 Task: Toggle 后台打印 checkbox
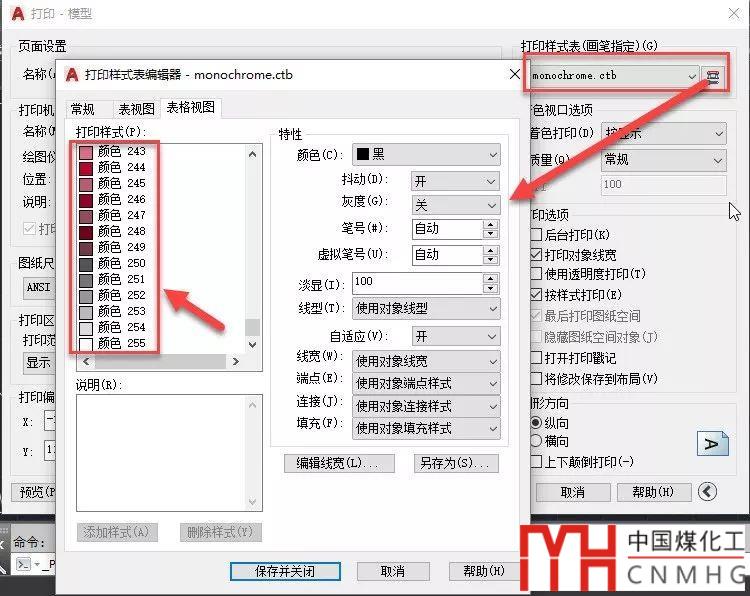(x=536, y=234)
